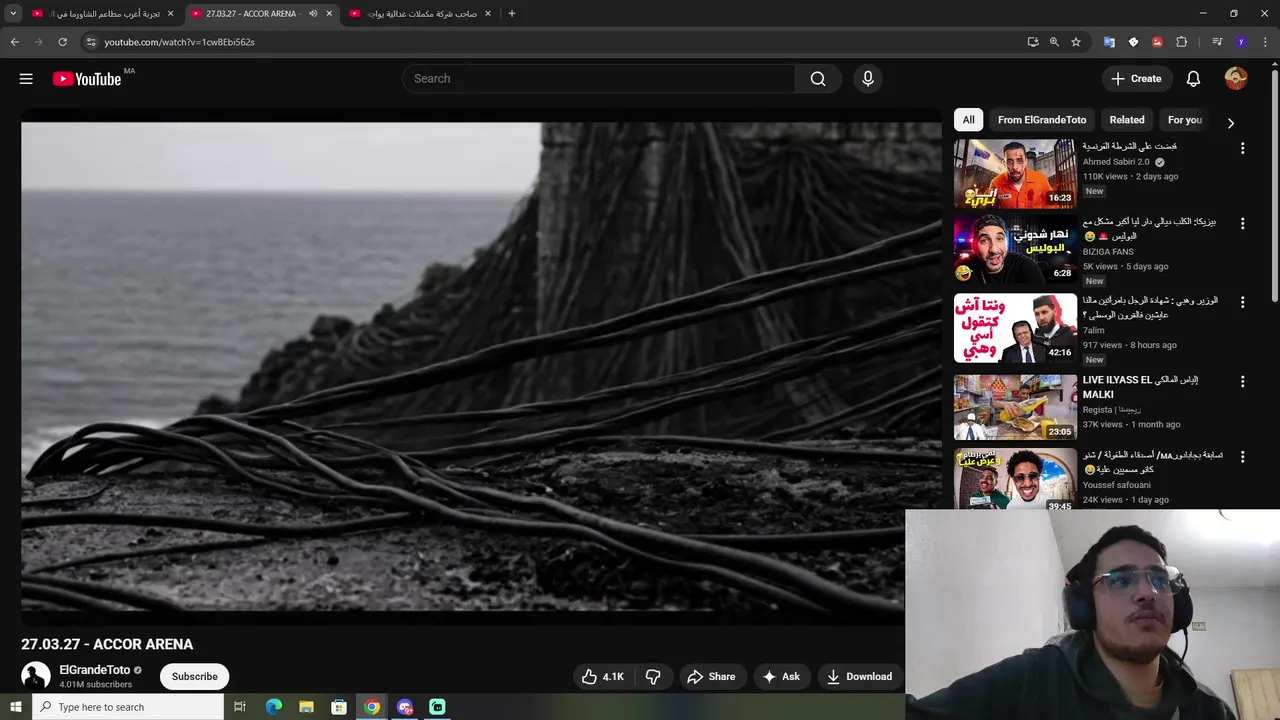Open the 6:28 BIZIGA FANS thumbnail
The height and width of the screenshot is (720, 1280).
click(1015, 251)
